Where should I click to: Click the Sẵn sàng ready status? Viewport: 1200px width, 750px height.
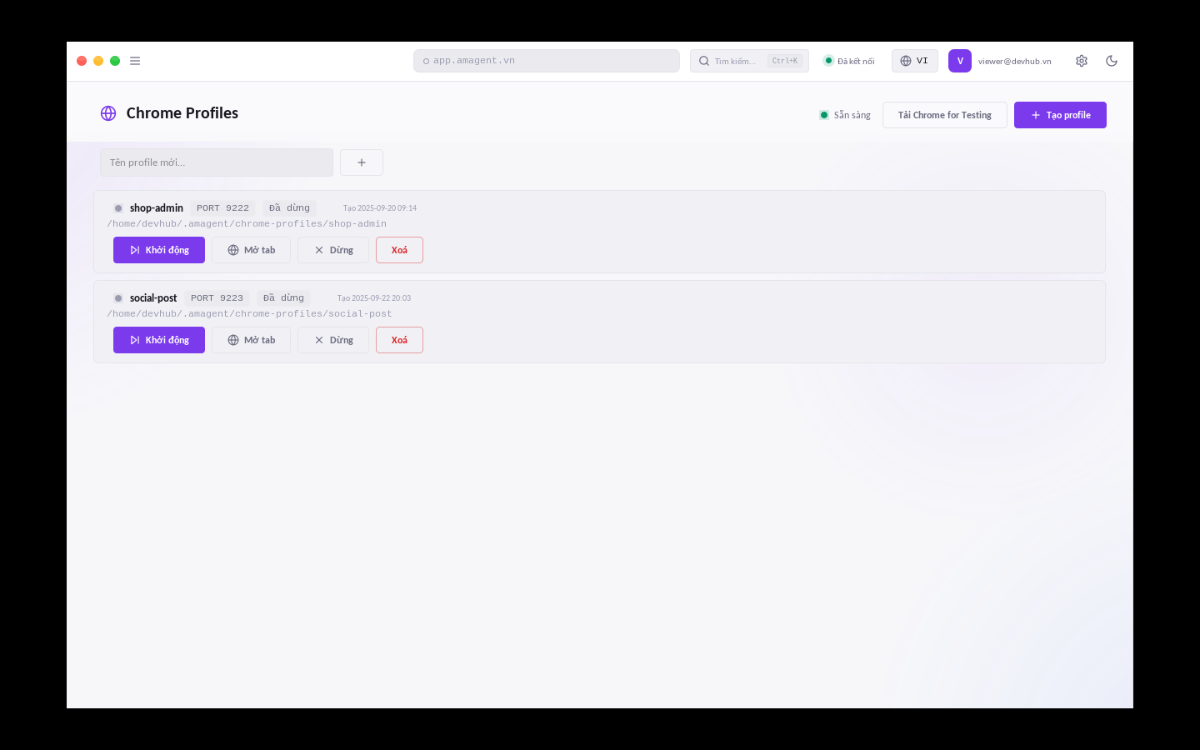click(x=845, y=115)
